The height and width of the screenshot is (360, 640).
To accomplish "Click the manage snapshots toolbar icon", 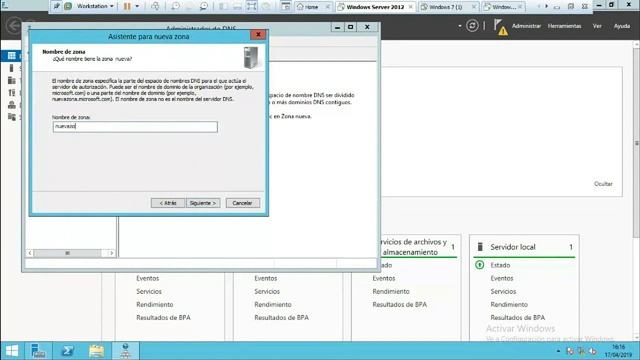I will click(x=203, y=7).
